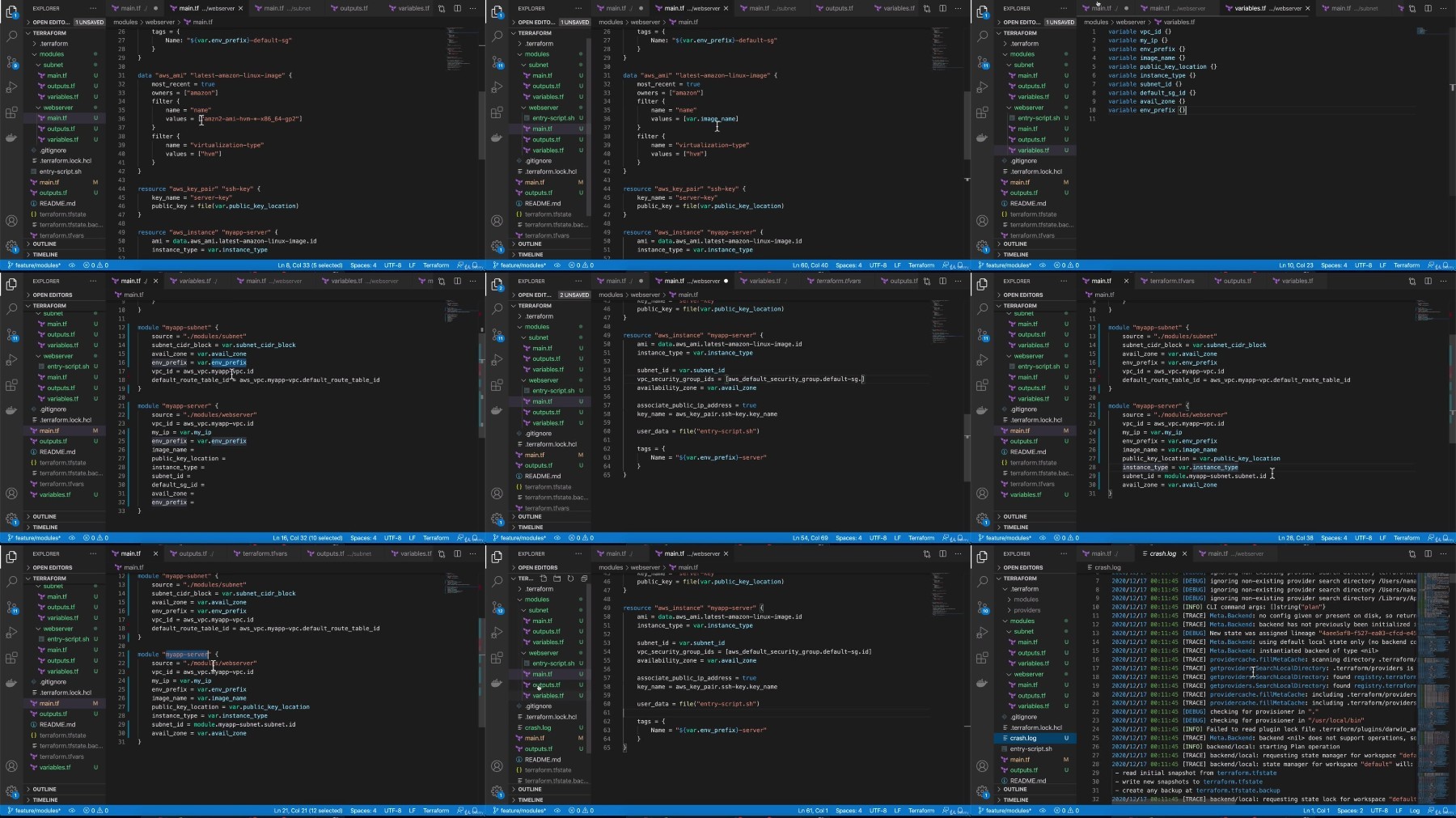Image resolution: width=1456 pixels, height=818 pixels.
Task: Open Explorer ellipsis menu in Ln 8, Col 33 window
Action: click(x=93, y=8)
